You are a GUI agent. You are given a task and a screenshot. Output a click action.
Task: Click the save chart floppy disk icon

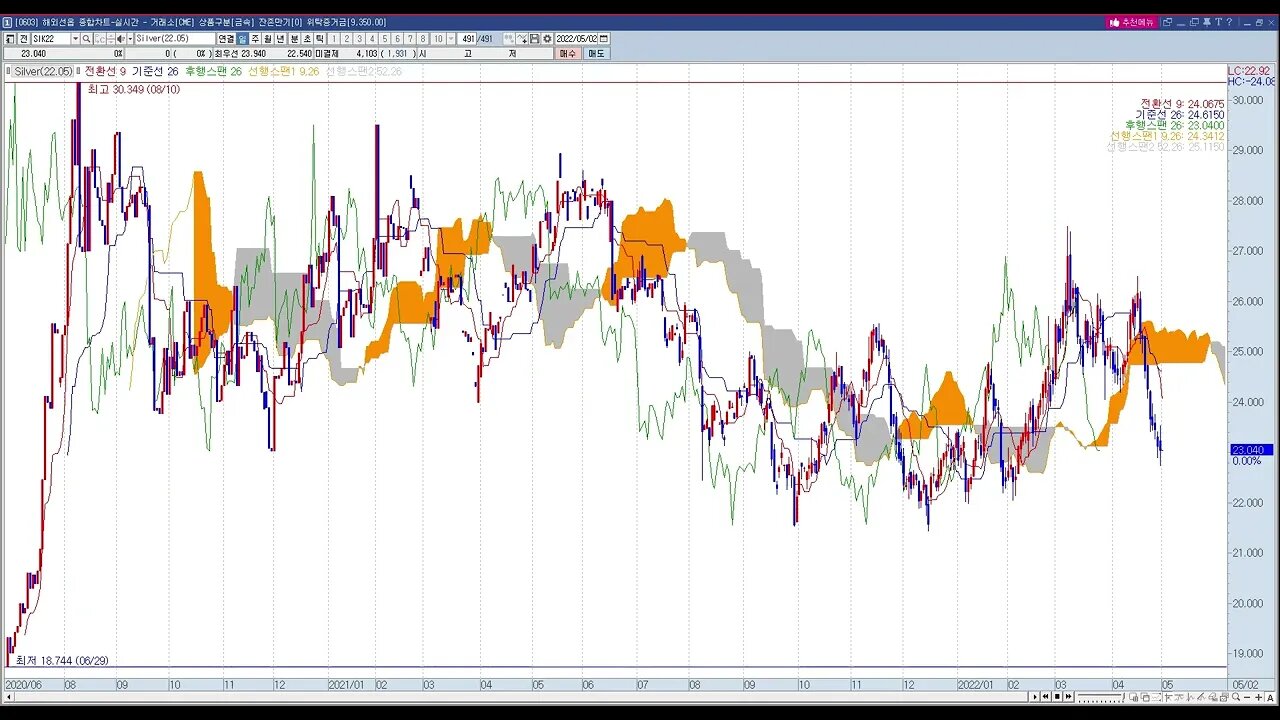[534, 39]
